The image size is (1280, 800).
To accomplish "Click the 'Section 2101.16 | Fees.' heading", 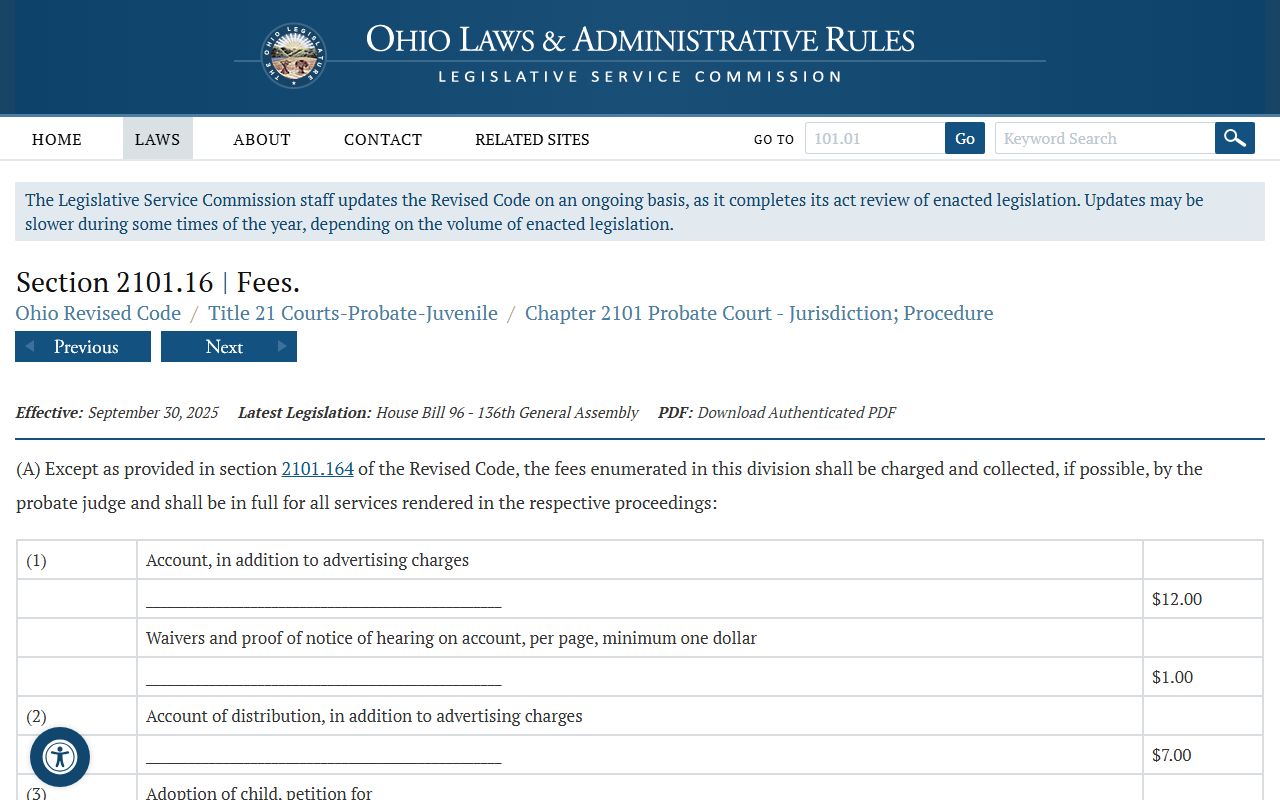I will click(158, 282).
